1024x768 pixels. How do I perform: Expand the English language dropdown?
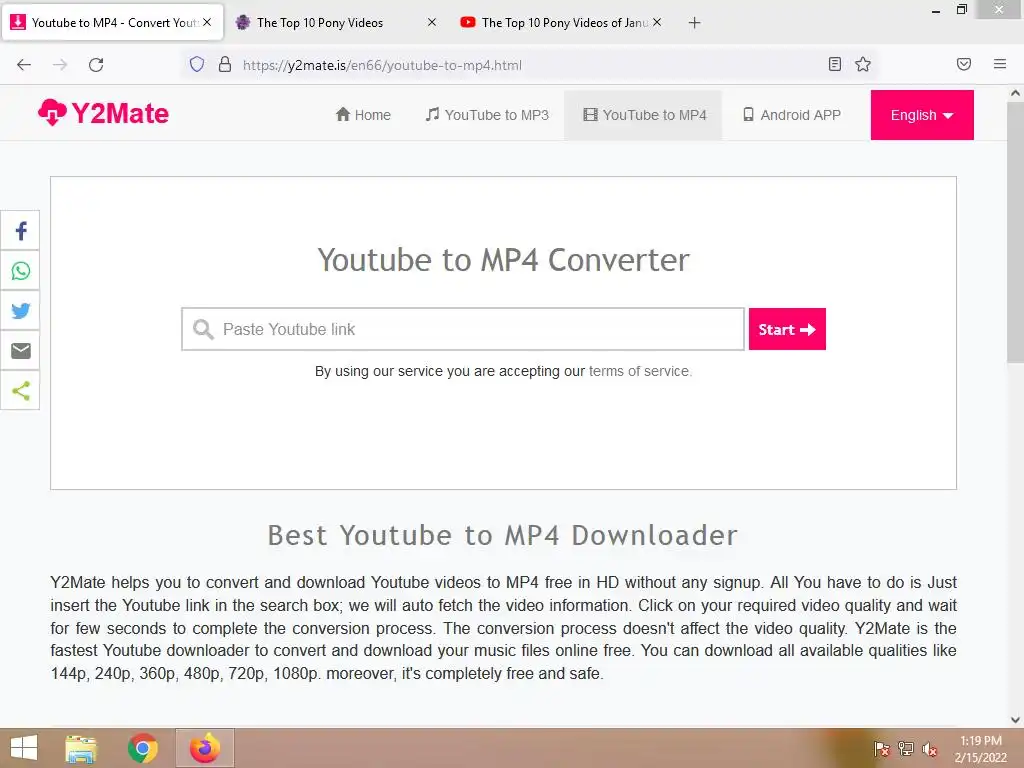(922, 115)
